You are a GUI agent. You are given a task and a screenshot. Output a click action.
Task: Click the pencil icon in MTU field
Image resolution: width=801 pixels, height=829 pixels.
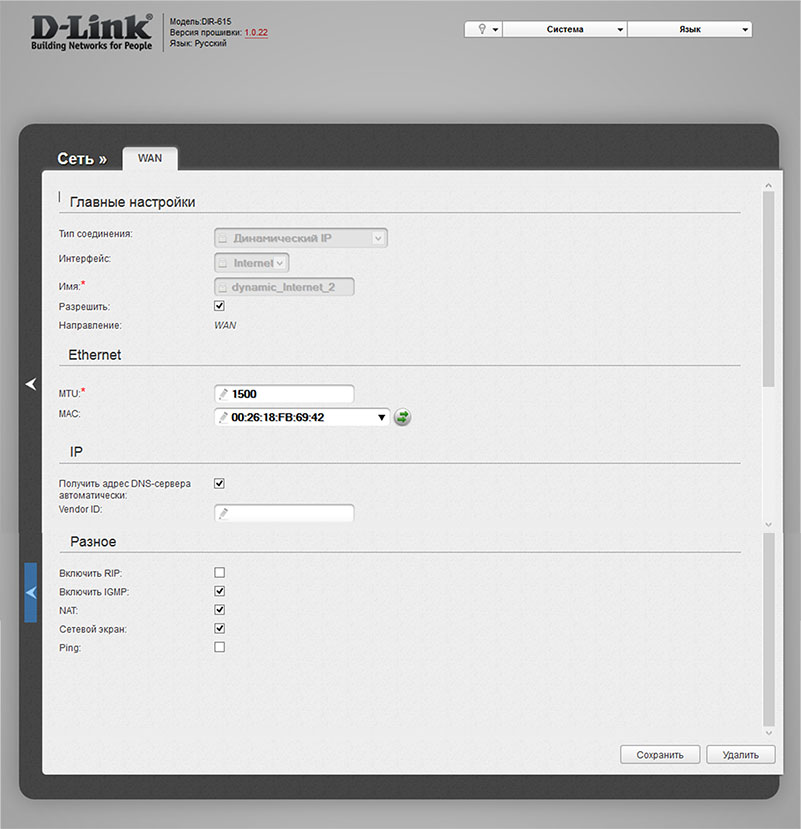coord(224,394)
